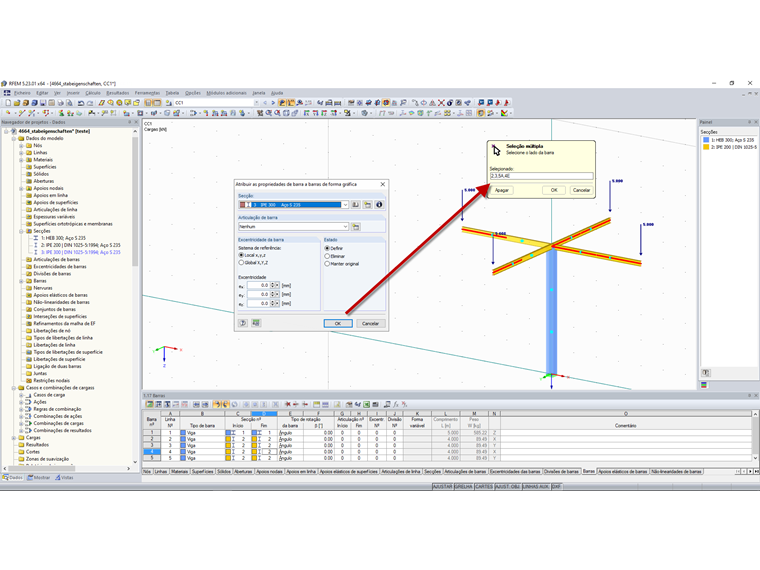
Task: Undo the last action
Action: click(81, 103)
